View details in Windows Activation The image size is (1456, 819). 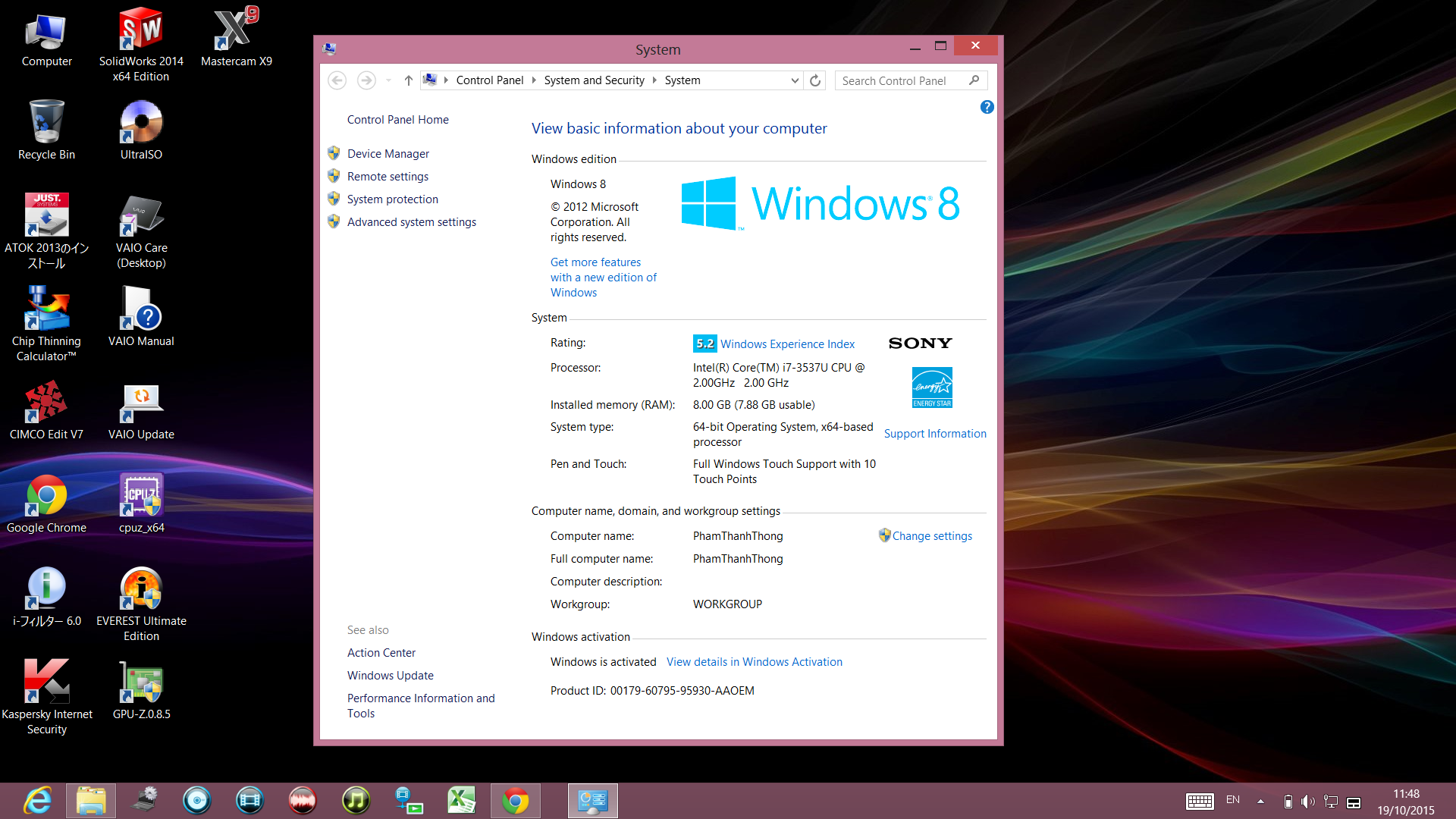755,662
